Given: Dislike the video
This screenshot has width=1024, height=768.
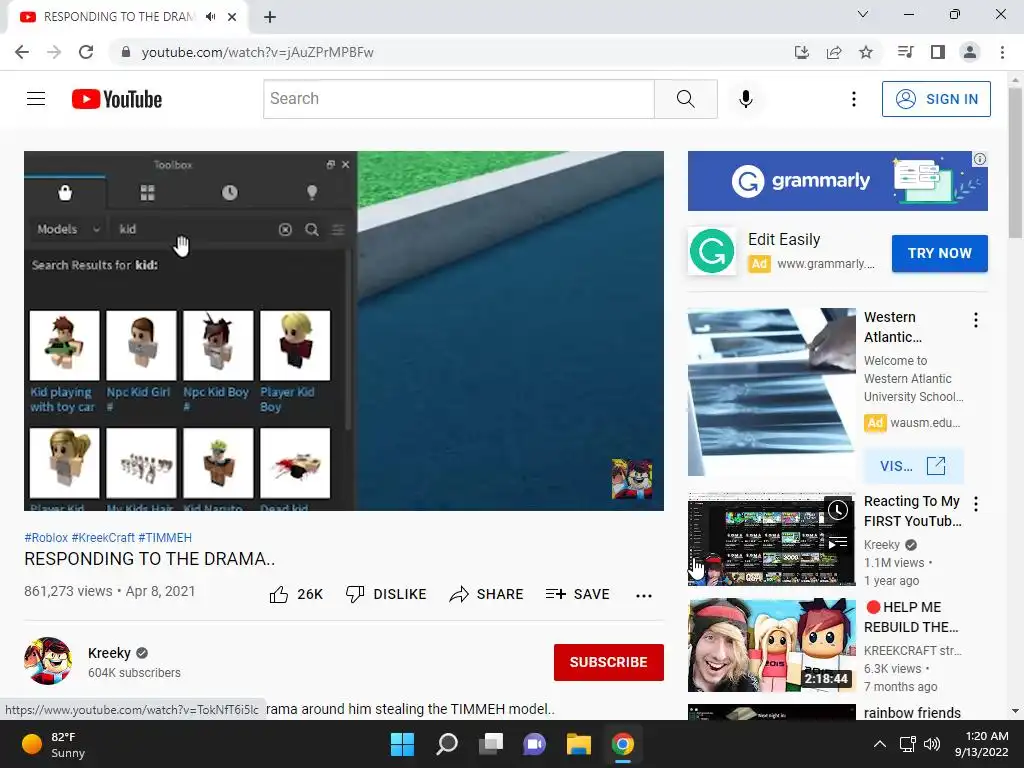Looking at the screenshot, I should (x=386, y=594).
